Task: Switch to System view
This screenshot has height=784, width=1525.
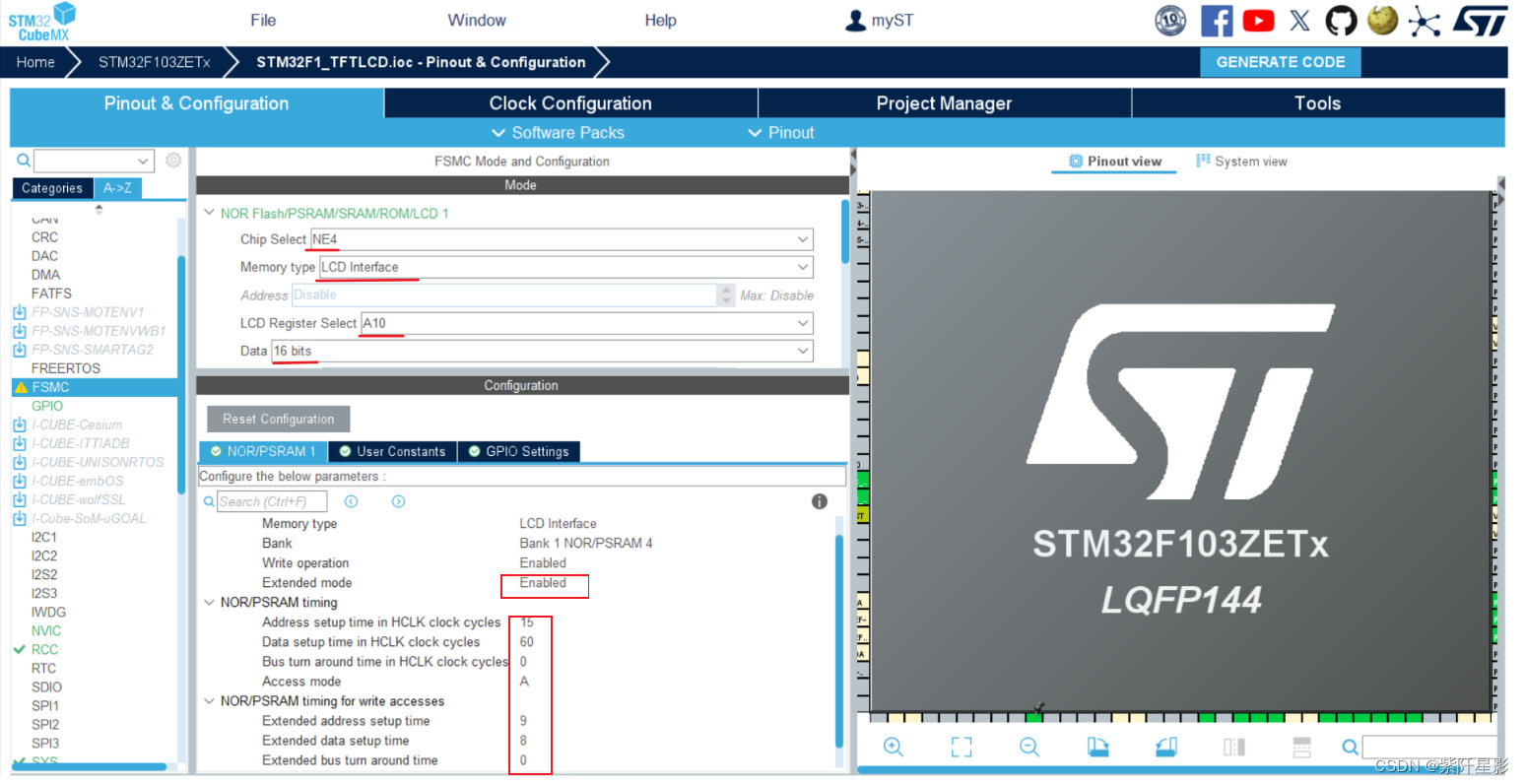Action: click(x=1241, y=162)
